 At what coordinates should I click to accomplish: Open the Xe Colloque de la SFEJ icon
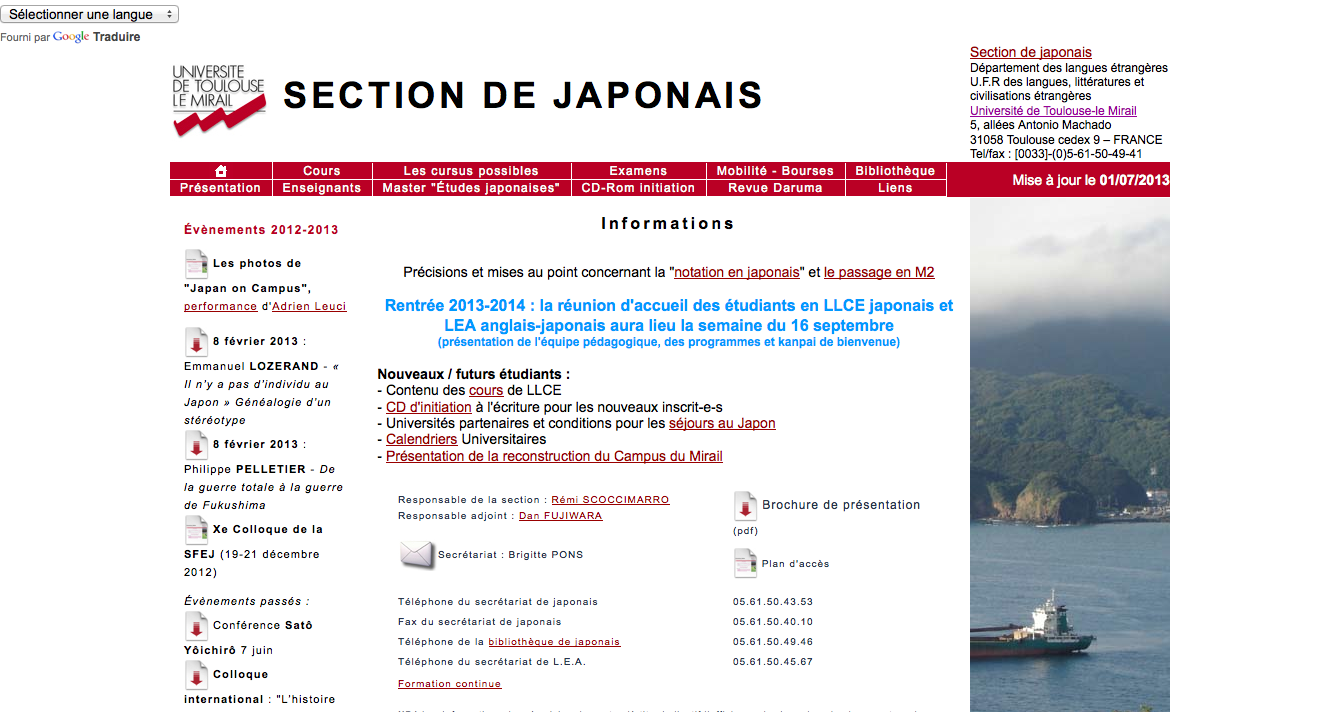click(x=196, y=529)
